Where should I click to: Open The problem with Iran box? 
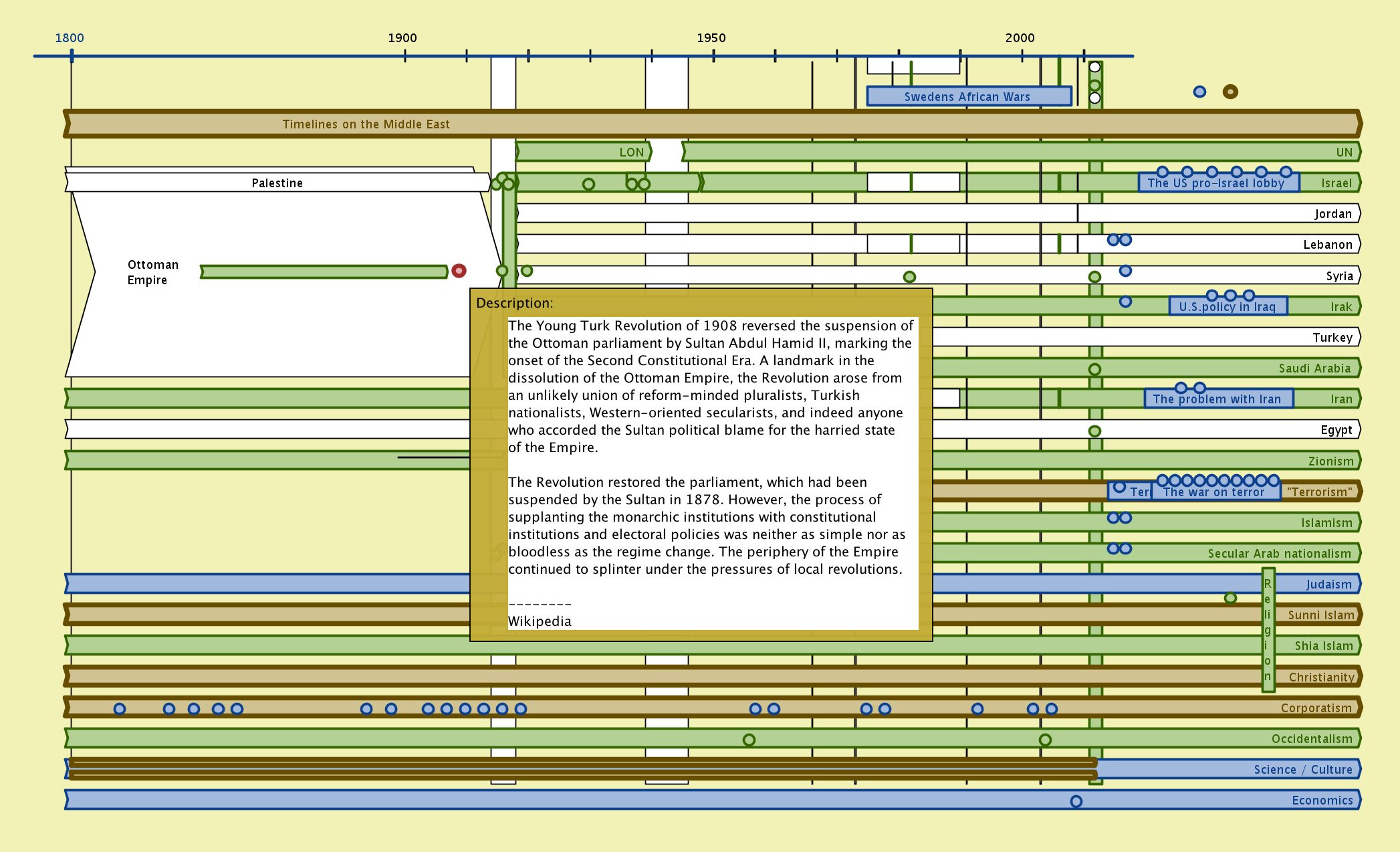pos(1217,399)
